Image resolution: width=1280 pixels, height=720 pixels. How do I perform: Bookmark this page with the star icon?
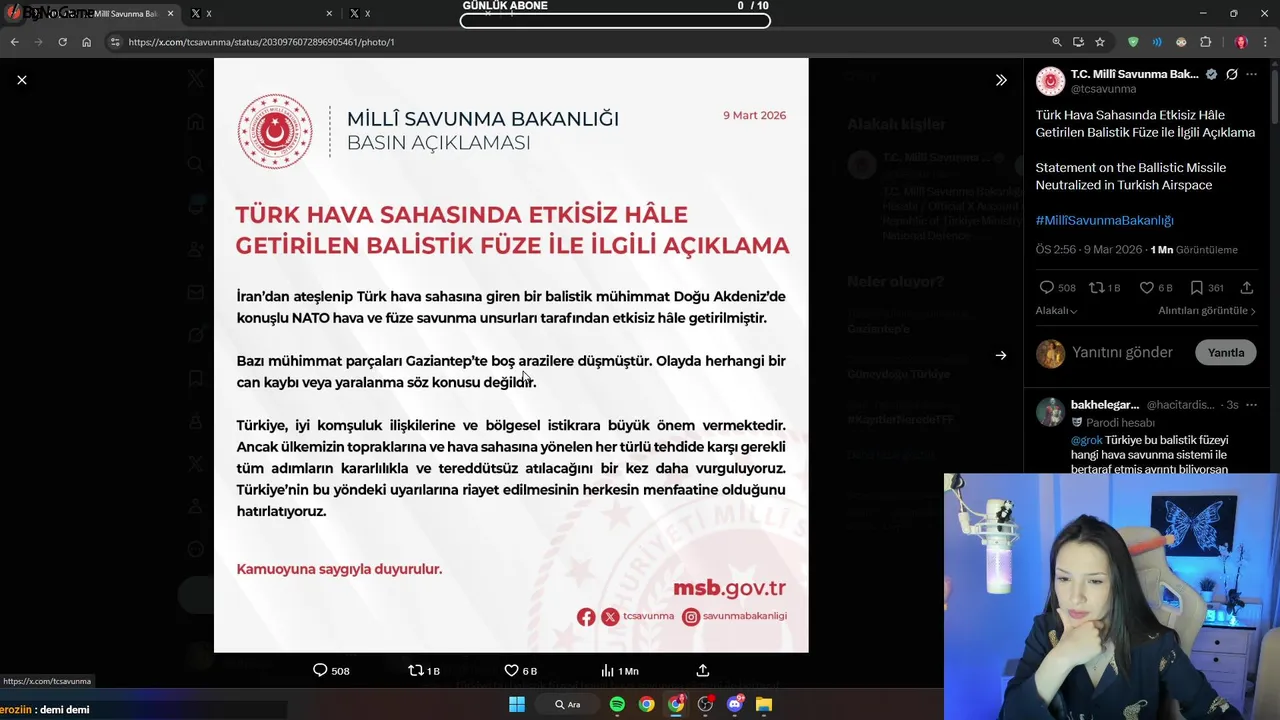(x=1100, y=42)
